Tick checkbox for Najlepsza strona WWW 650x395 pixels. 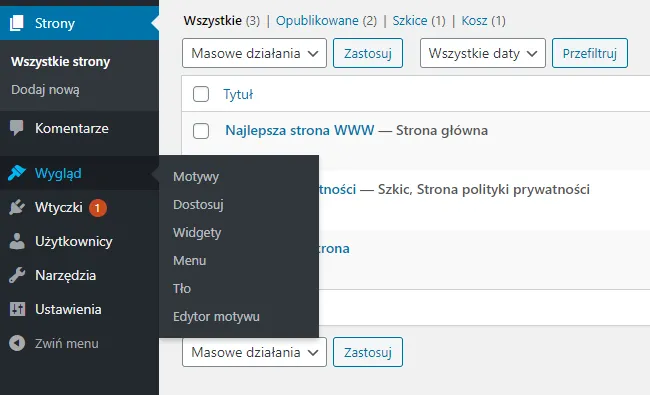tap(201, 131)
